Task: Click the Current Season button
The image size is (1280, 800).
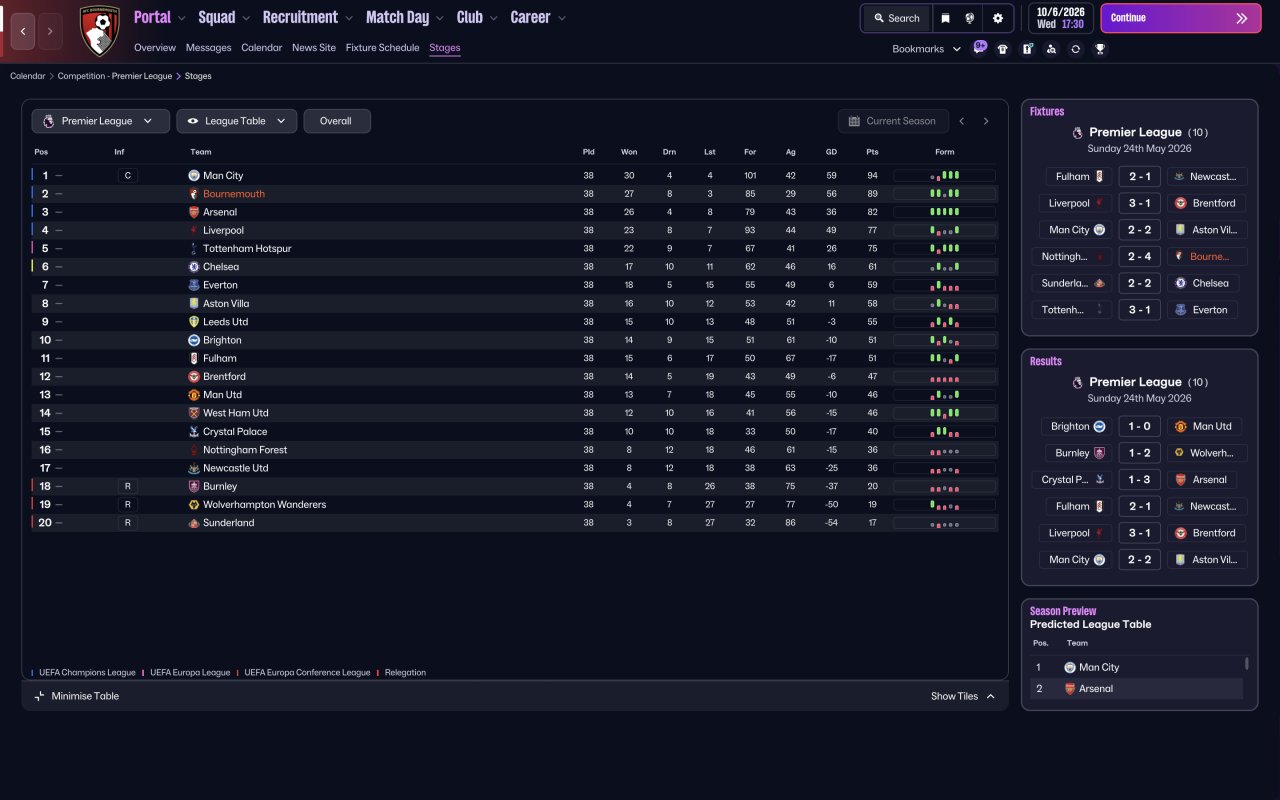Action: 892,121
